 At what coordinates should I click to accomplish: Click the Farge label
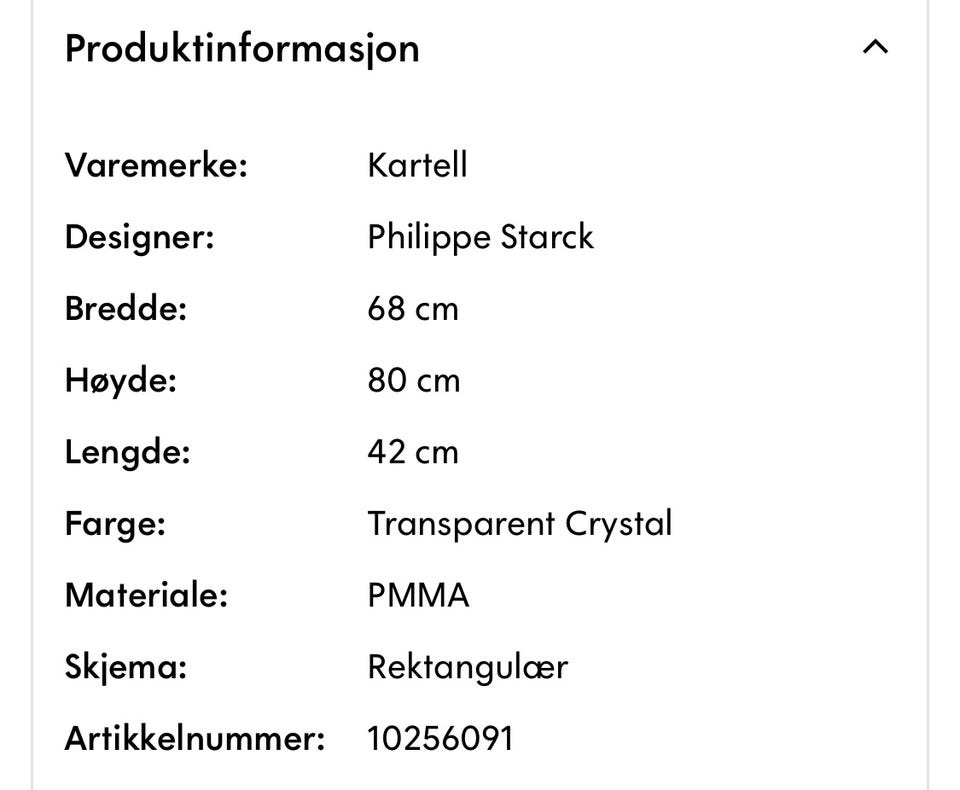pyautogui.click(x=115, y=525)
